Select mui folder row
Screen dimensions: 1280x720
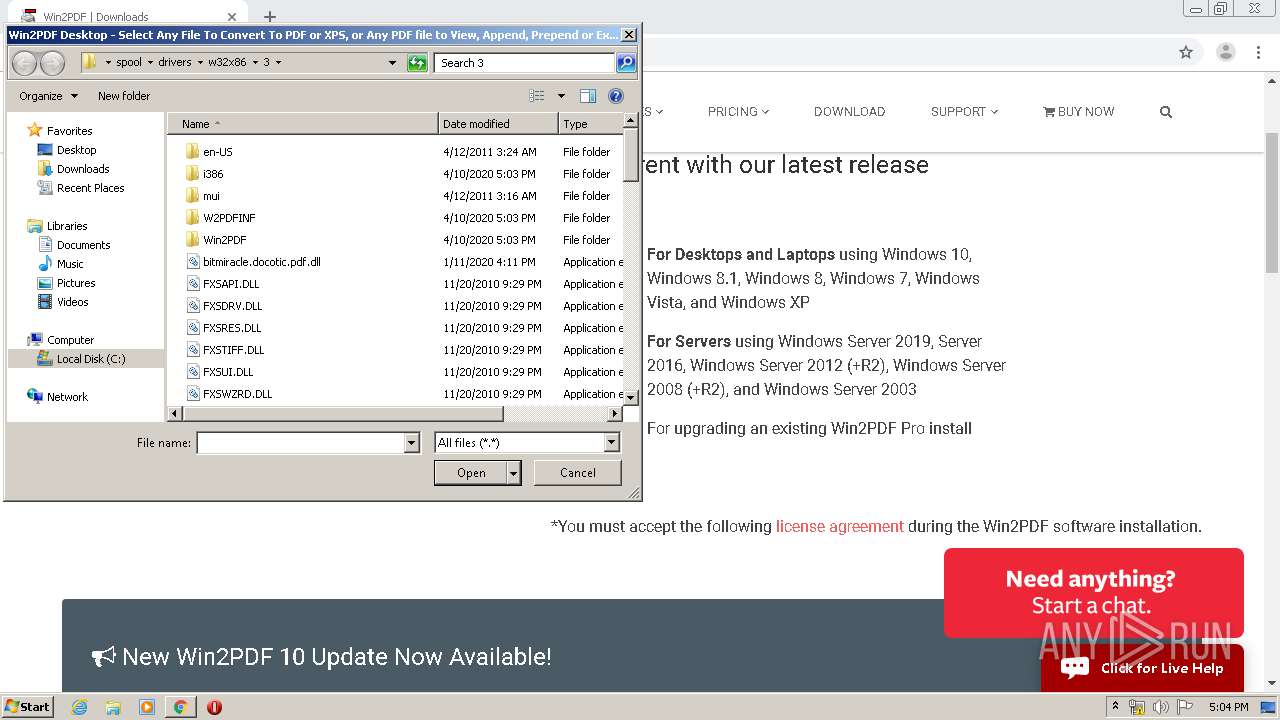(395, 196)
